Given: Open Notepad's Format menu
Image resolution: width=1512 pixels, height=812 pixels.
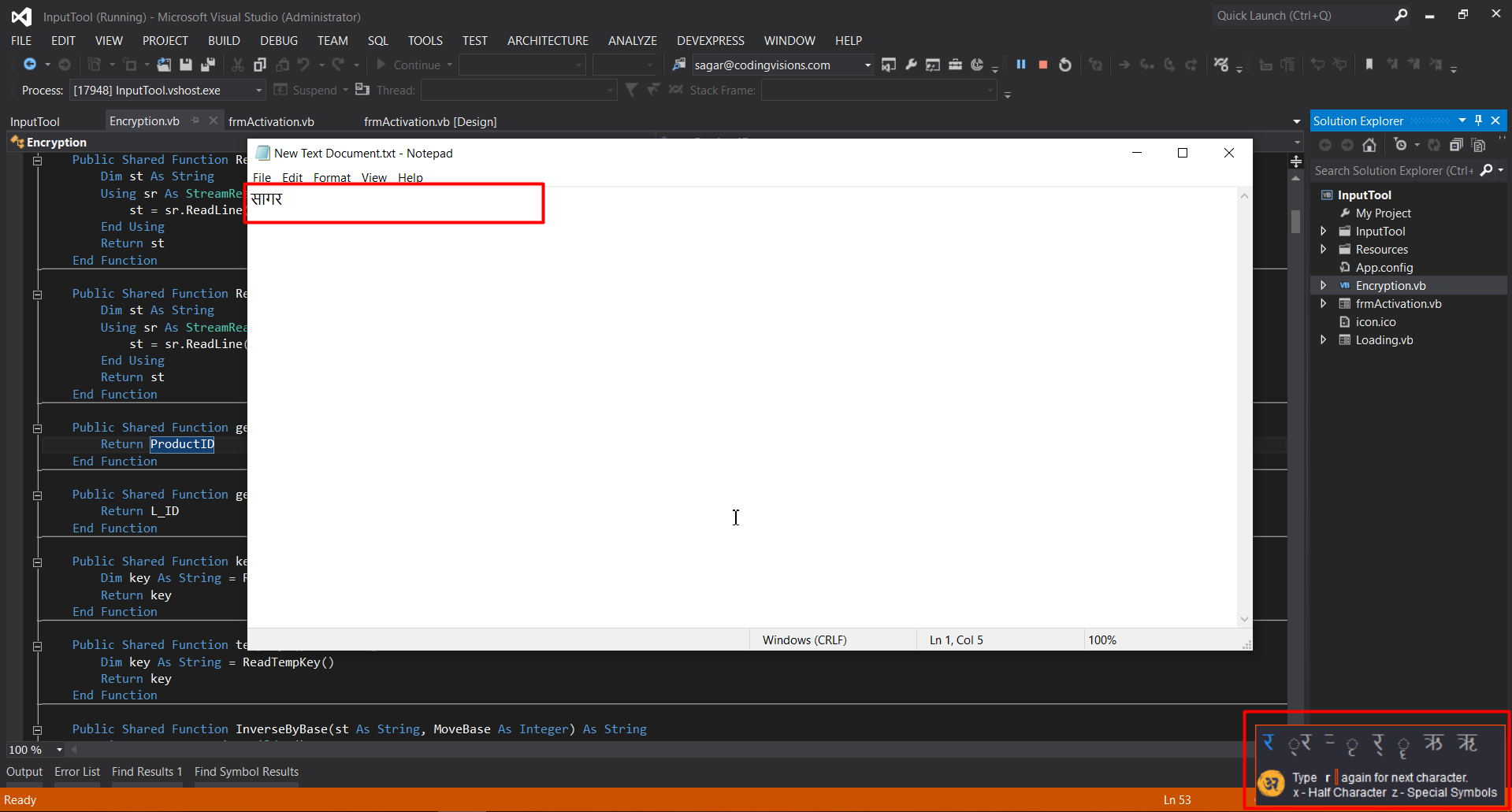Looking at the screenshot, I should 332,177.
